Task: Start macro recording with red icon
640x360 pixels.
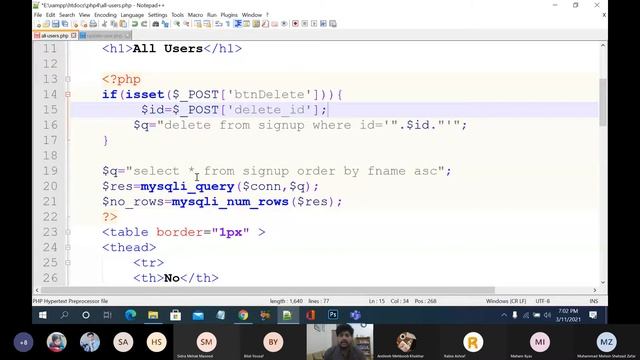Action: click(296, 24)
